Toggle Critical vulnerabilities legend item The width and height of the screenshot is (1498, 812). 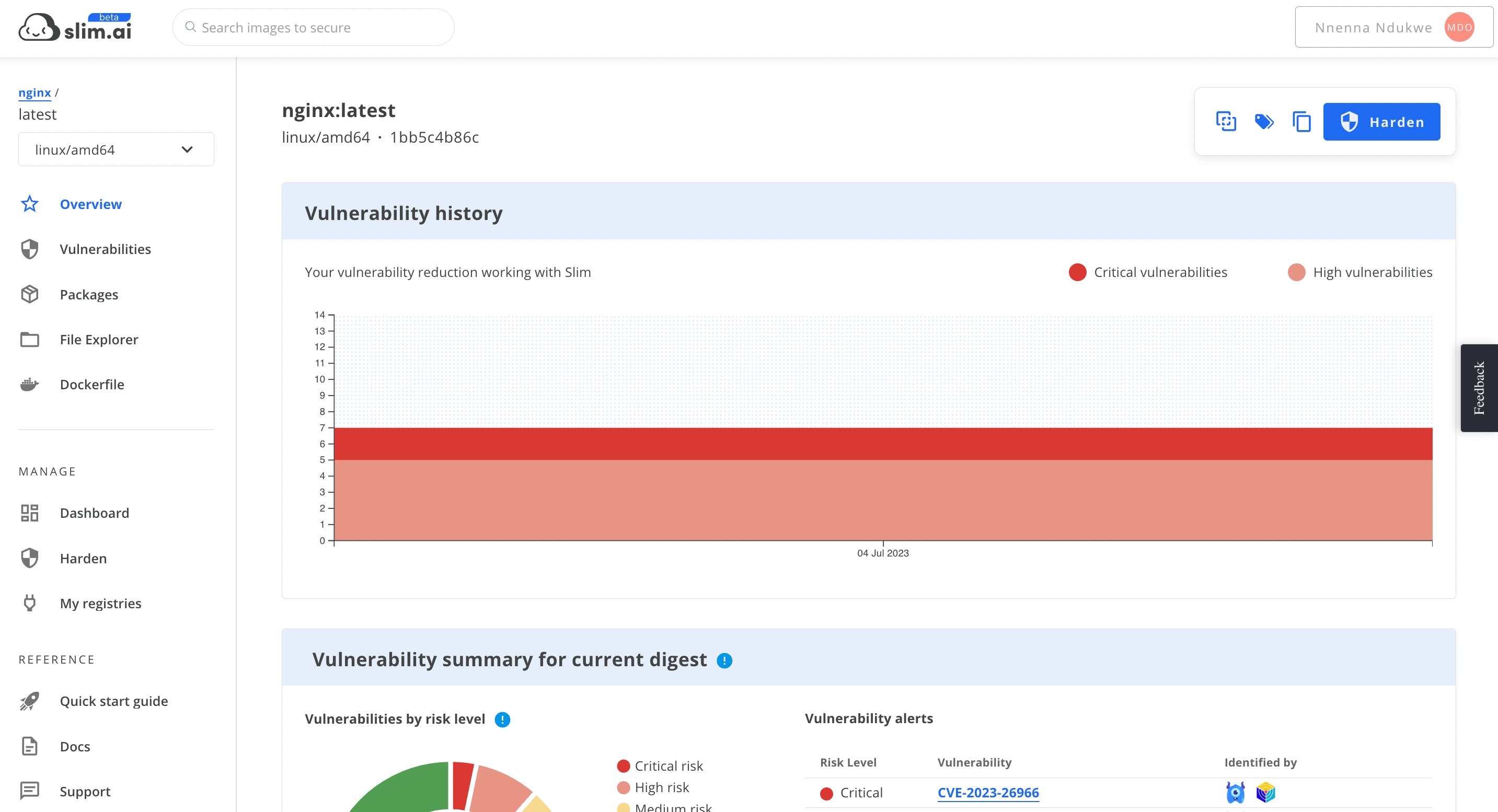click(1148, 272)
